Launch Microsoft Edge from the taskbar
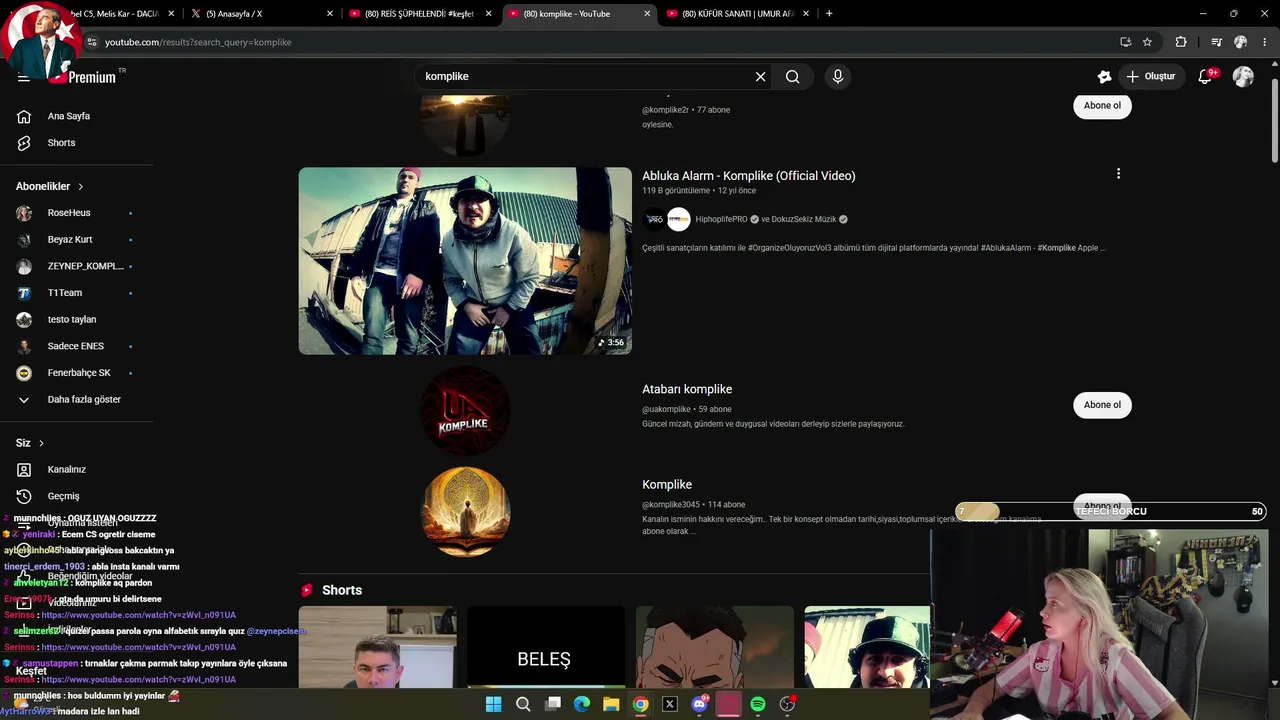The width and height of the screenshot is (1280, 720). tap(582, 704)
